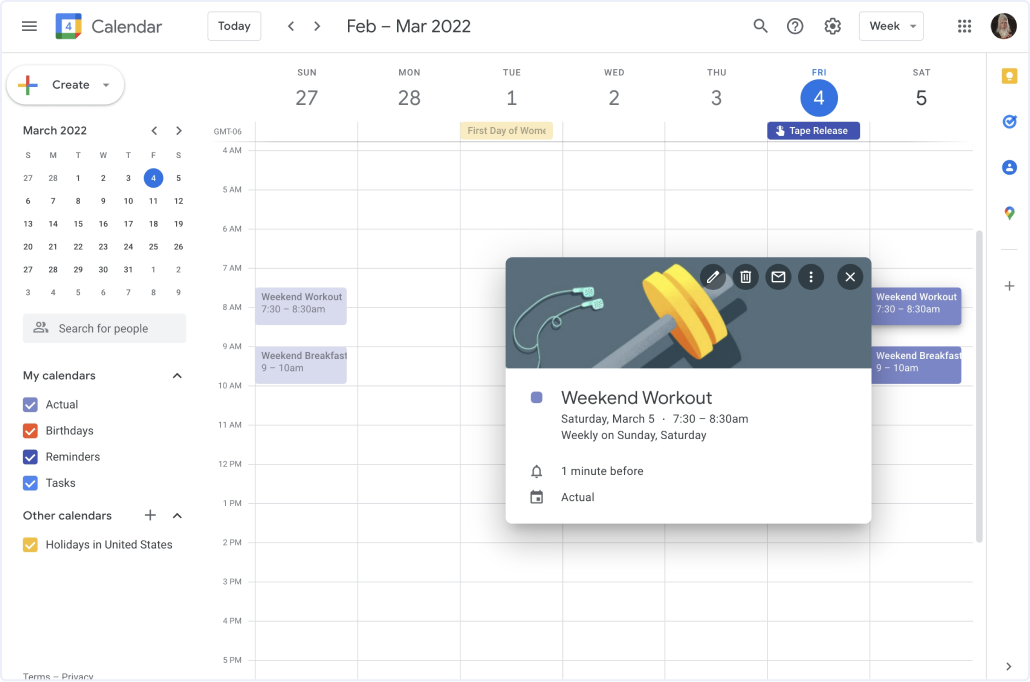Click the Google Calendar logo
1030x682 pixels.
pos(68,26)
